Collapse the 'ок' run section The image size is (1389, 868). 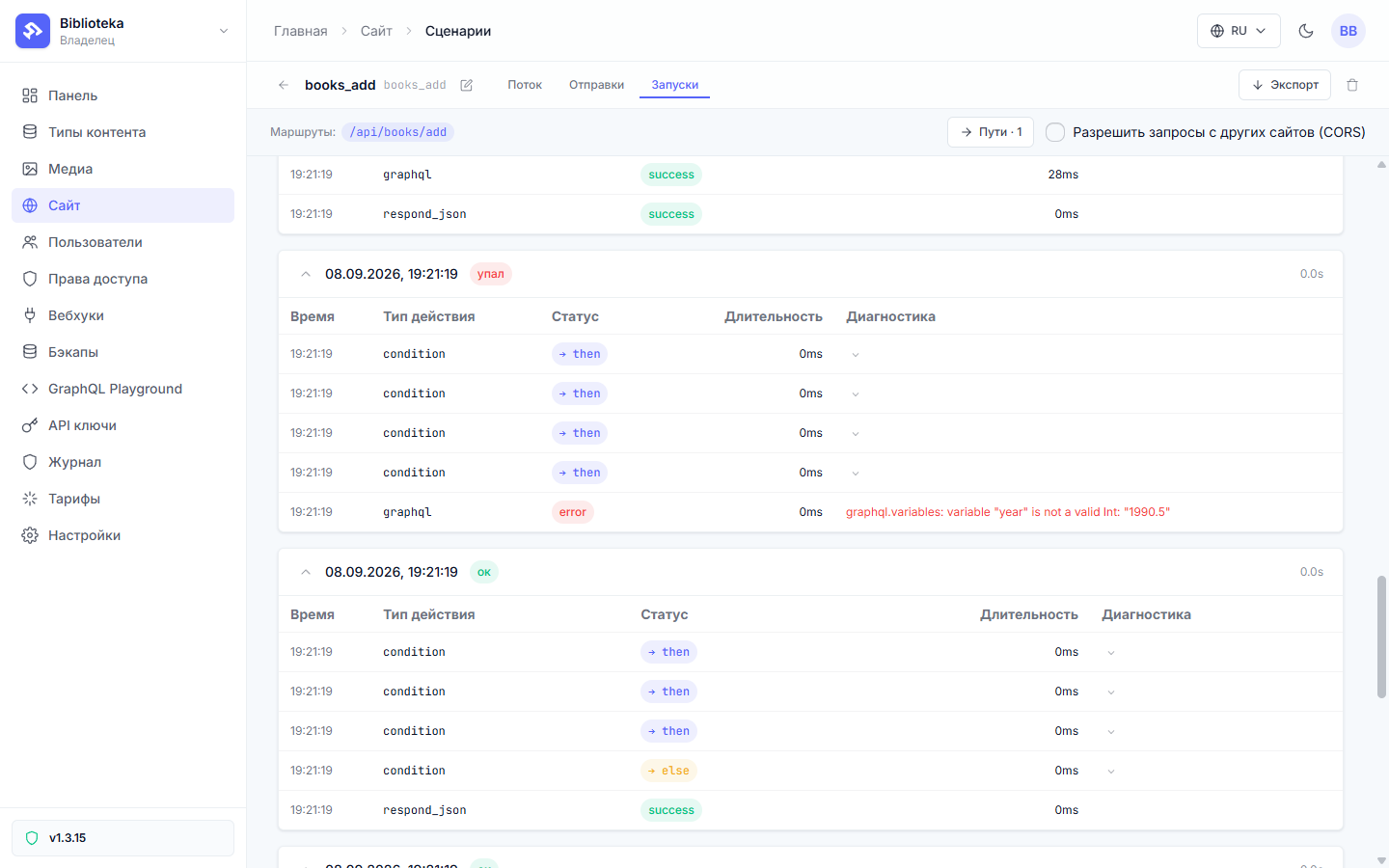point(306,572)
